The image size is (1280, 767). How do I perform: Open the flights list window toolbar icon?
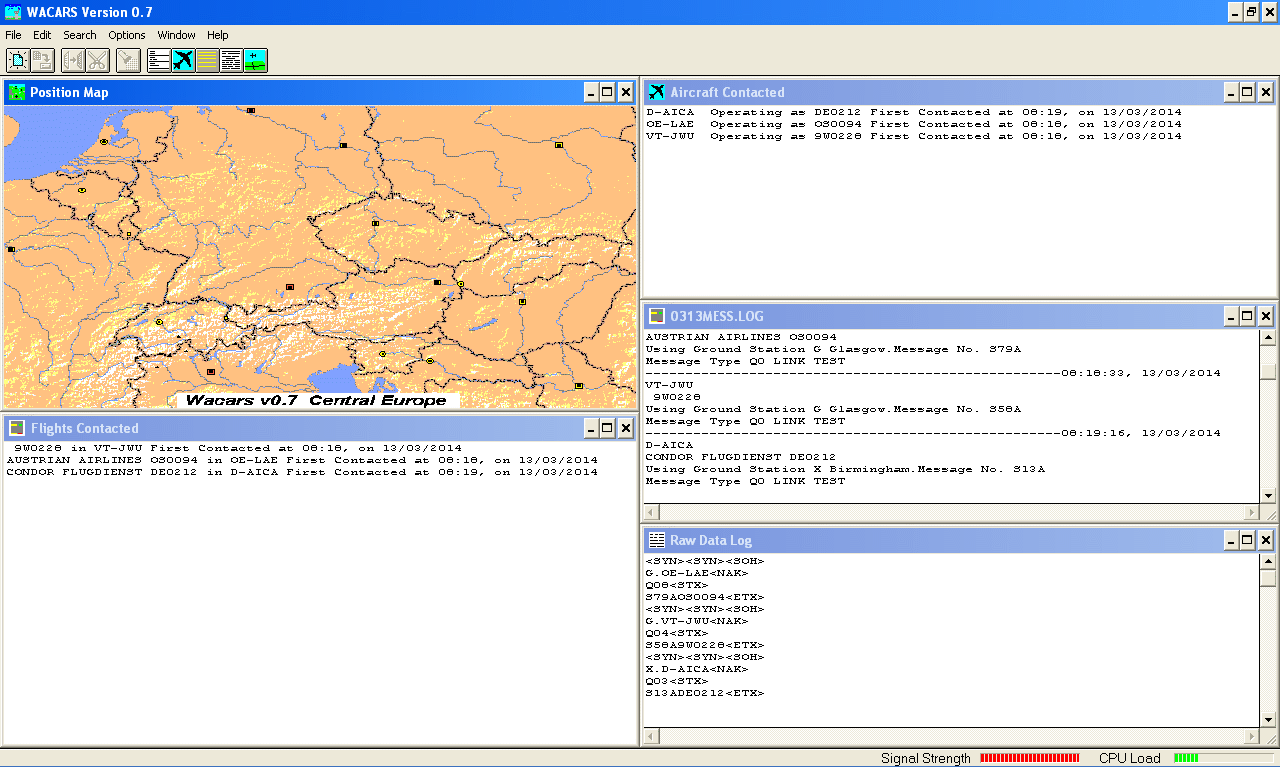click(x=159, y=61)
